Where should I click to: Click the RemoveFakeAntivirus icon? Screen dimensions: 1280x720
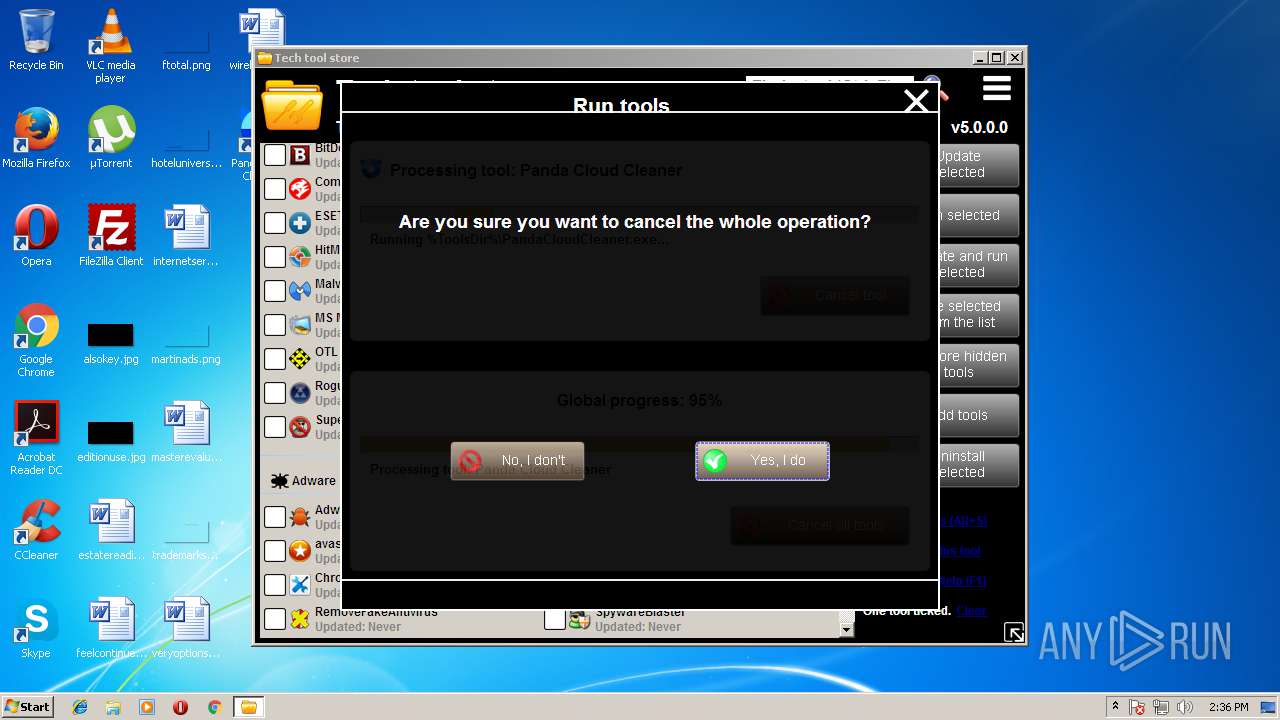[300, 619]
